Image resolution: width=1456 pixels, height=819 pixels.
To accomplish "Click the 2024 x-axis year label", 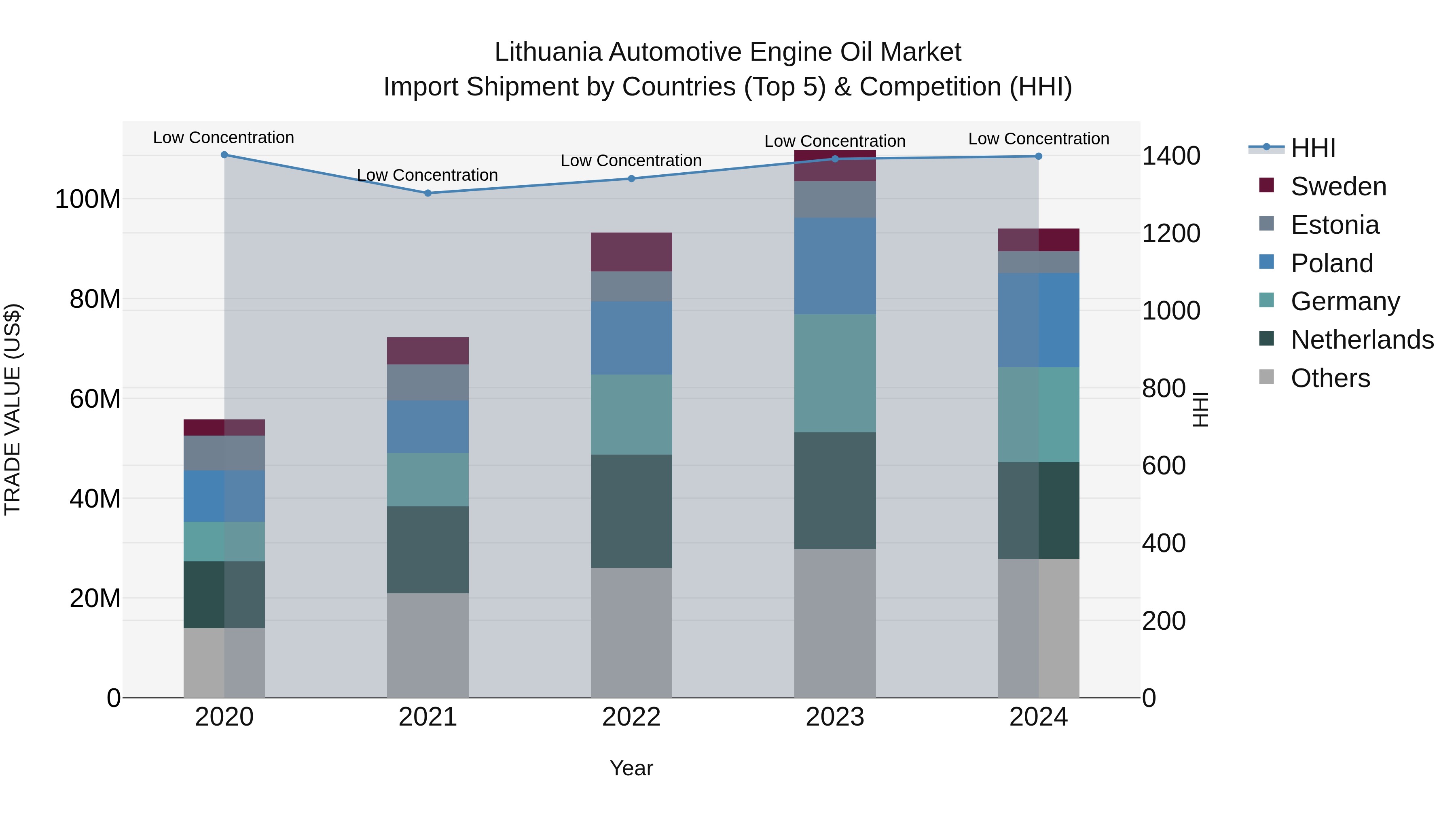I will point(1039,717).
